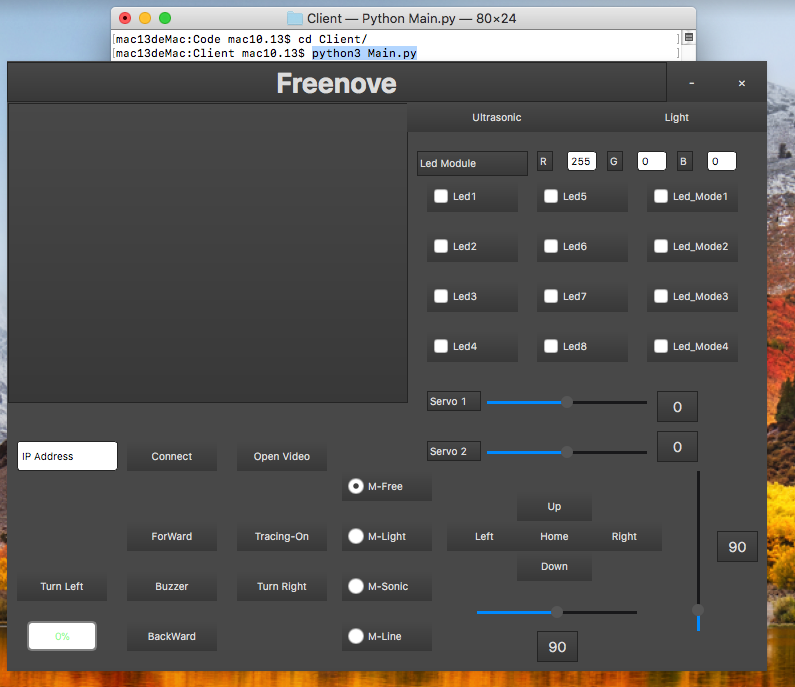The width and height of the screenshot is (795, 687).
Task: Click the folder icon in Terminal title
Action: click(x=295, y=19)
